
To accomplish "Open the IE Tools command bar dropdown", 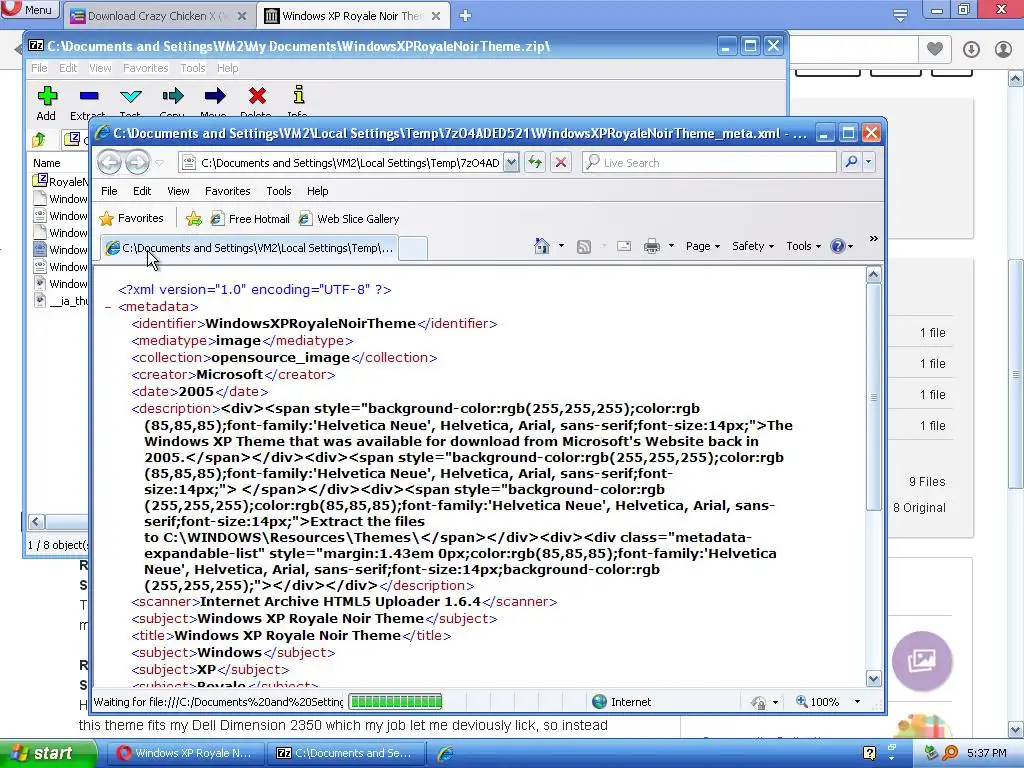I will point(803,246).
